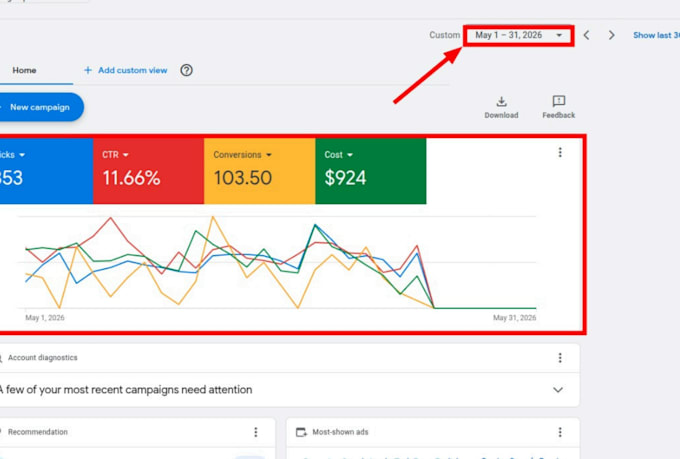Image resolution: width=680 pixels, height=459 pixels.
Task: Select the green Cost tile value $924
Action: pyautogui.click(x=345, y=178)
